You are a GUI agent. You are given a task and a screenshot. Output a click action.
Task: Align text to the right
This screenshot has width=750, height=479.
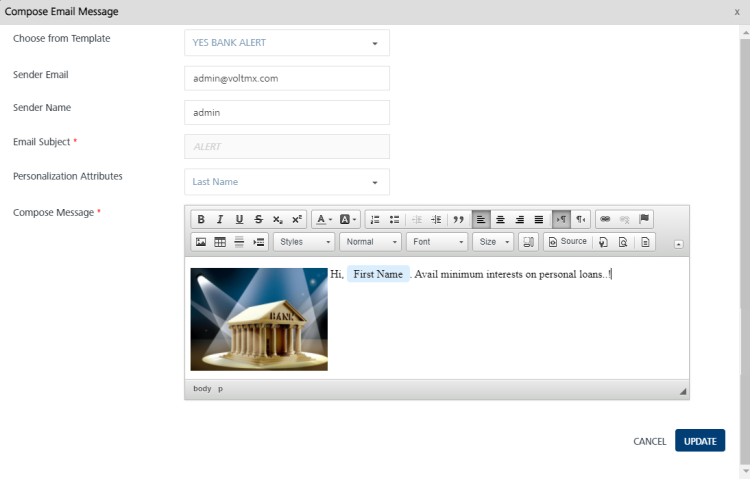pos(519,219)
